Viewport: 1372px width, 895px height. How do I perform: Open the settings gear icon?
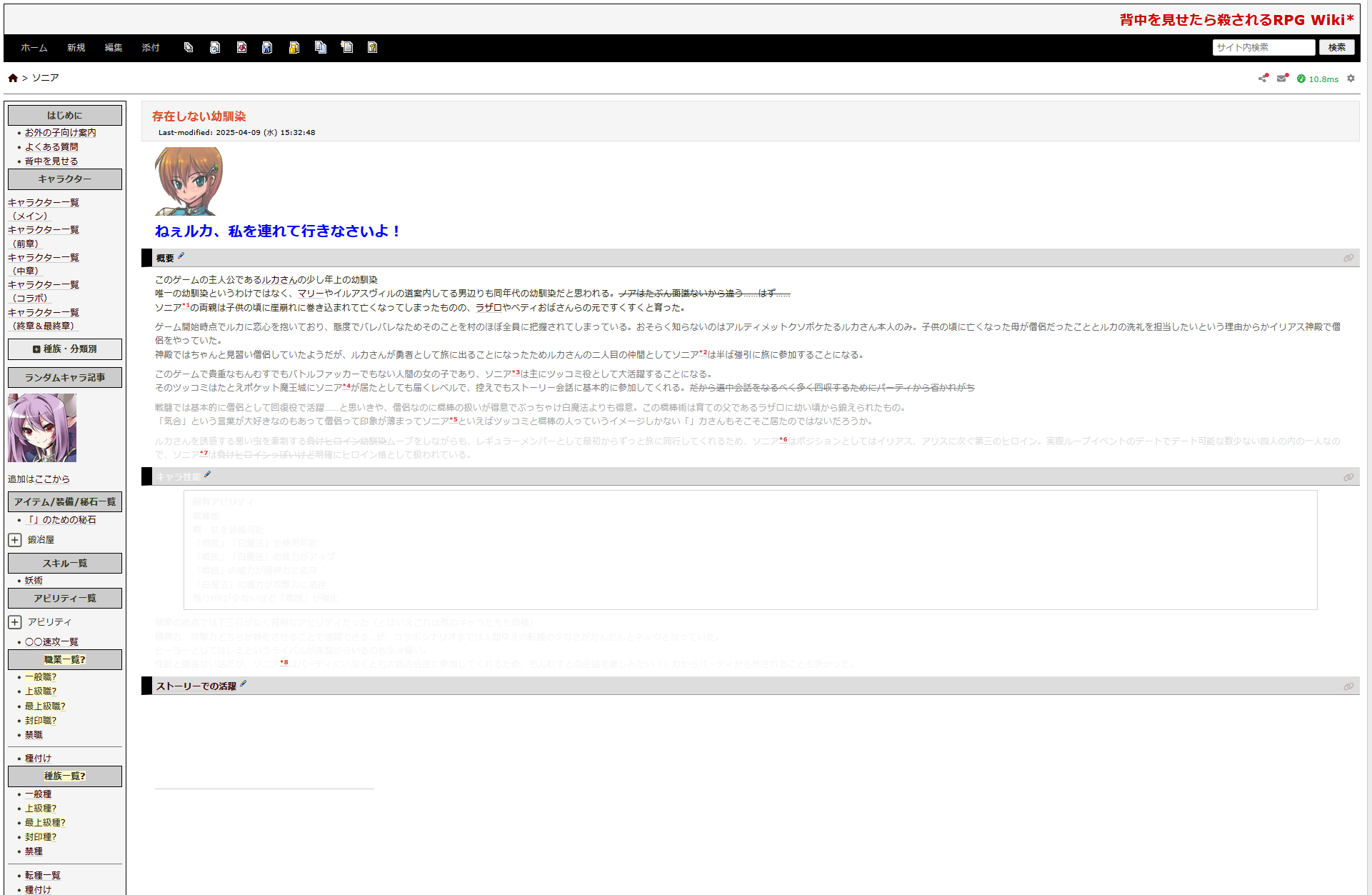click(x=1351, y=79)
